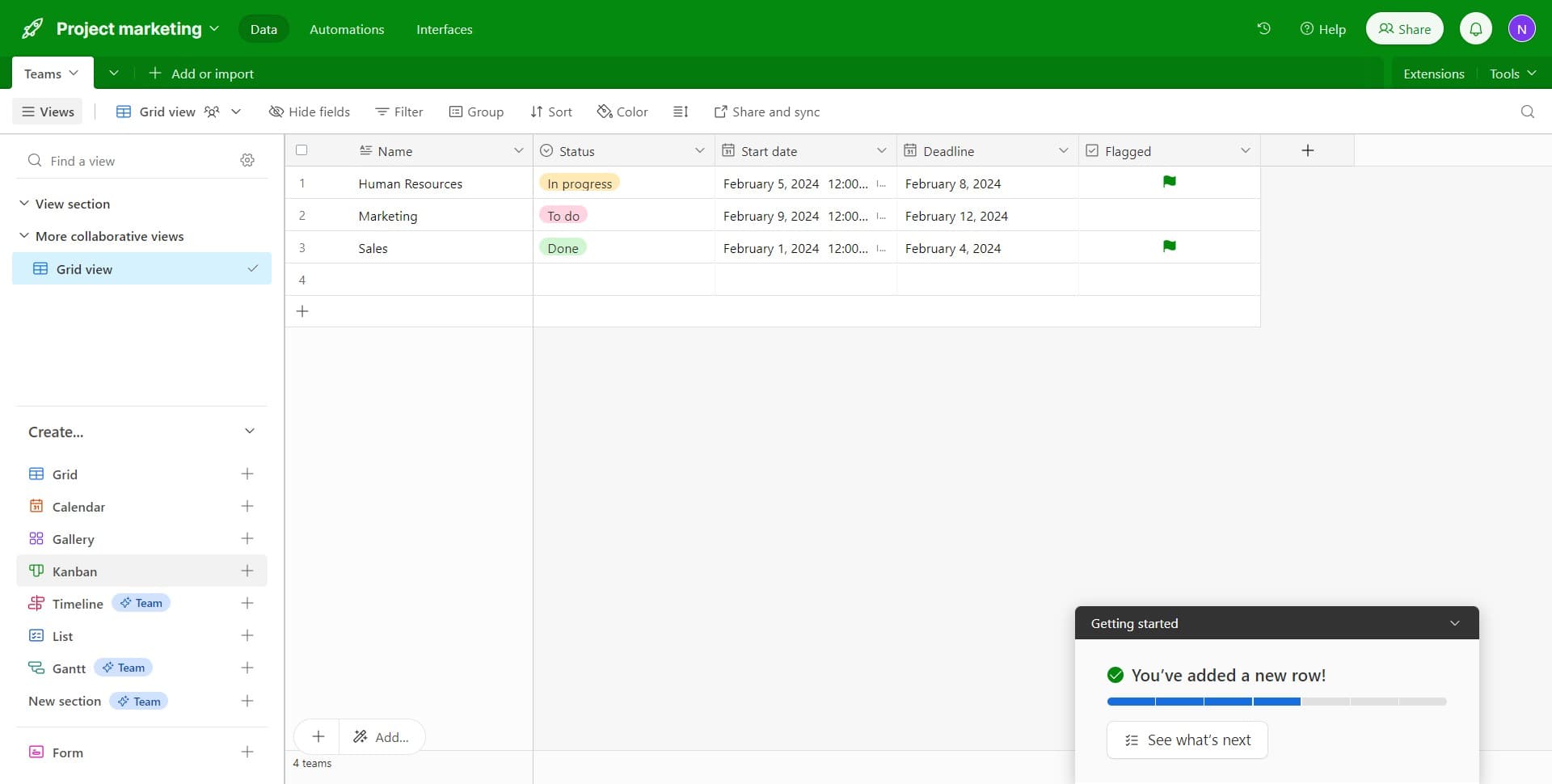Open the Status field dropdown menu

point(701,150)
